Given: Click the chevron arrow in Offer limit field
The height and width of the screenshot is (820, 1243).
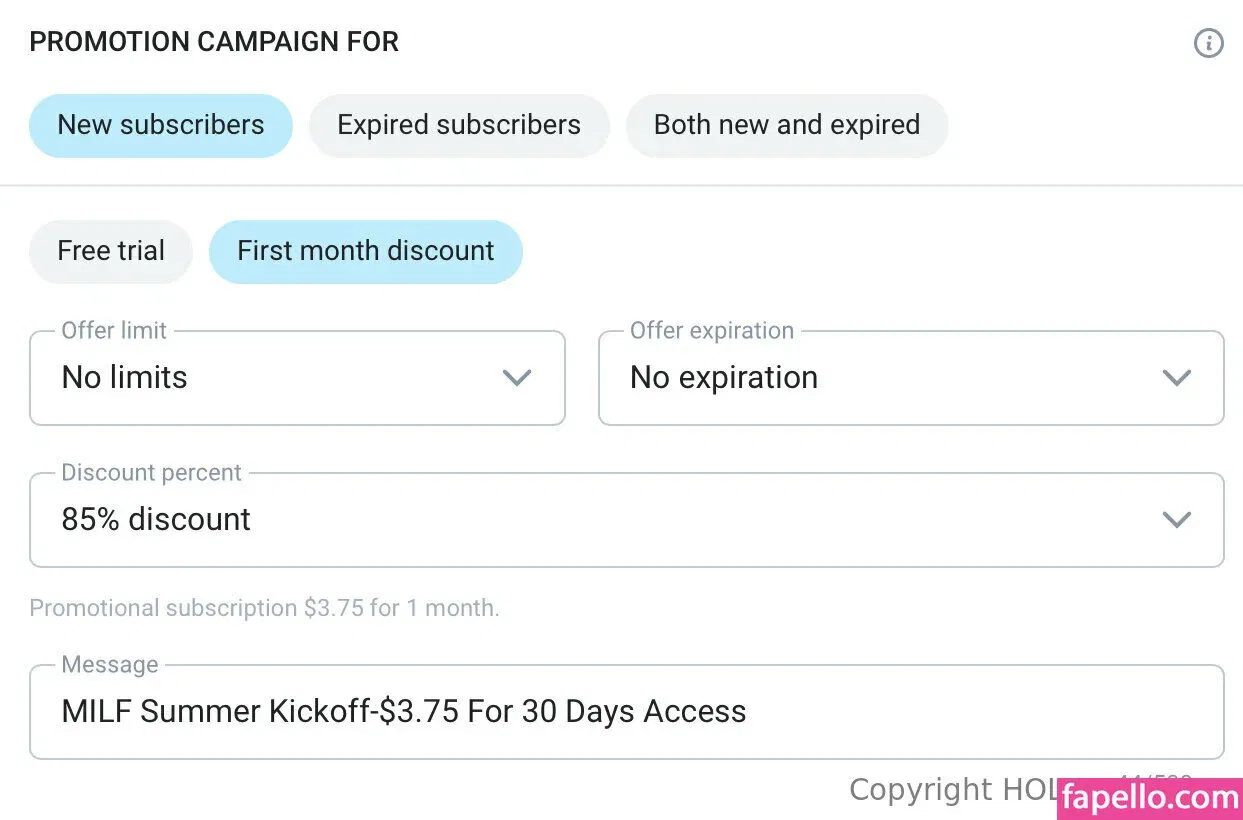Looking at the screenshot, I should [x=516, y=378].
